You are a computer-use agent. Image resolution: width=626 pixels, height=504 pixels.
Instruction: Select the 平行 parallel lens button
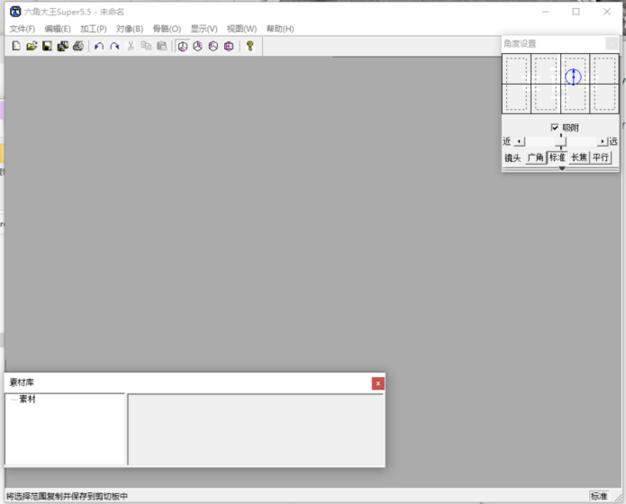coord(601,157)
